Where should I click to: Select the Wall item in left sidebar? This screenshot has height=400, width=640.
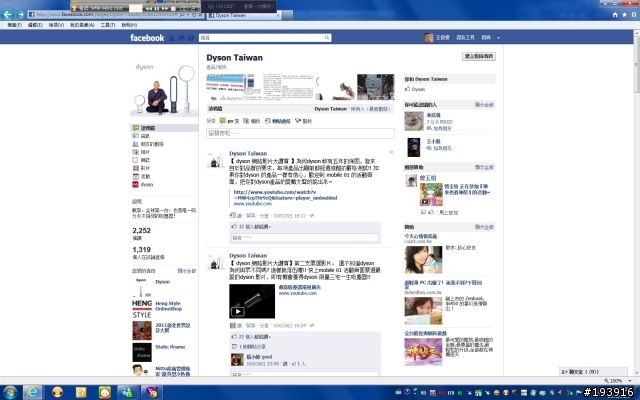coord(164,128)
